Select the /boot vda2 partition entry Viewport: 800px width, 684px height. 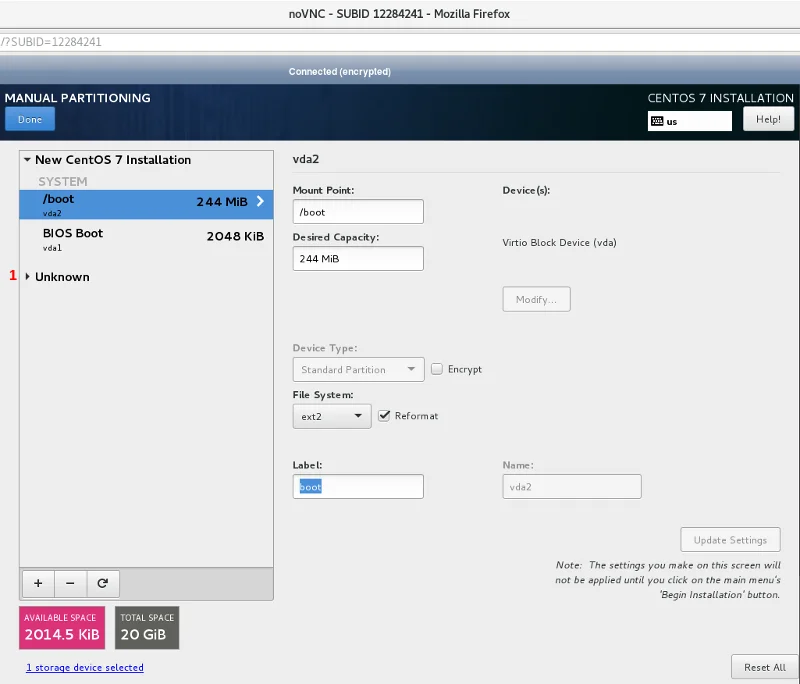point(140,204)
